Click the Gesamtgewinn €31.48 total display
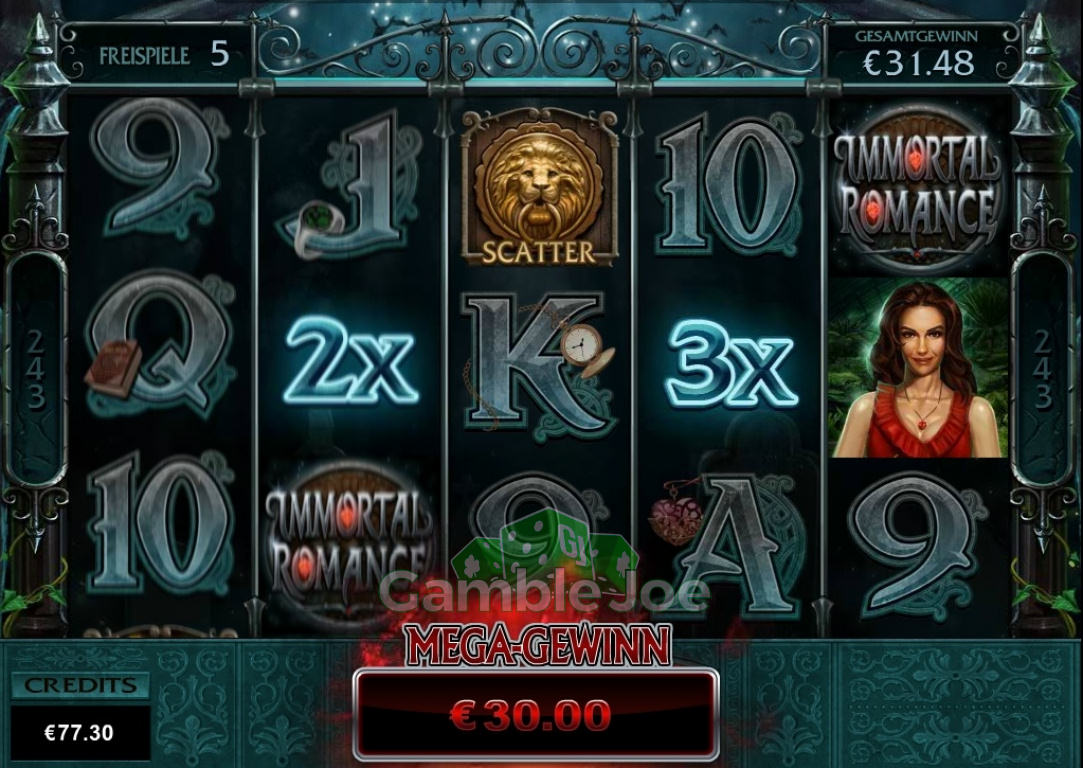The width and height of the screenshot is (1083, 768). click(x=917, y=54)
